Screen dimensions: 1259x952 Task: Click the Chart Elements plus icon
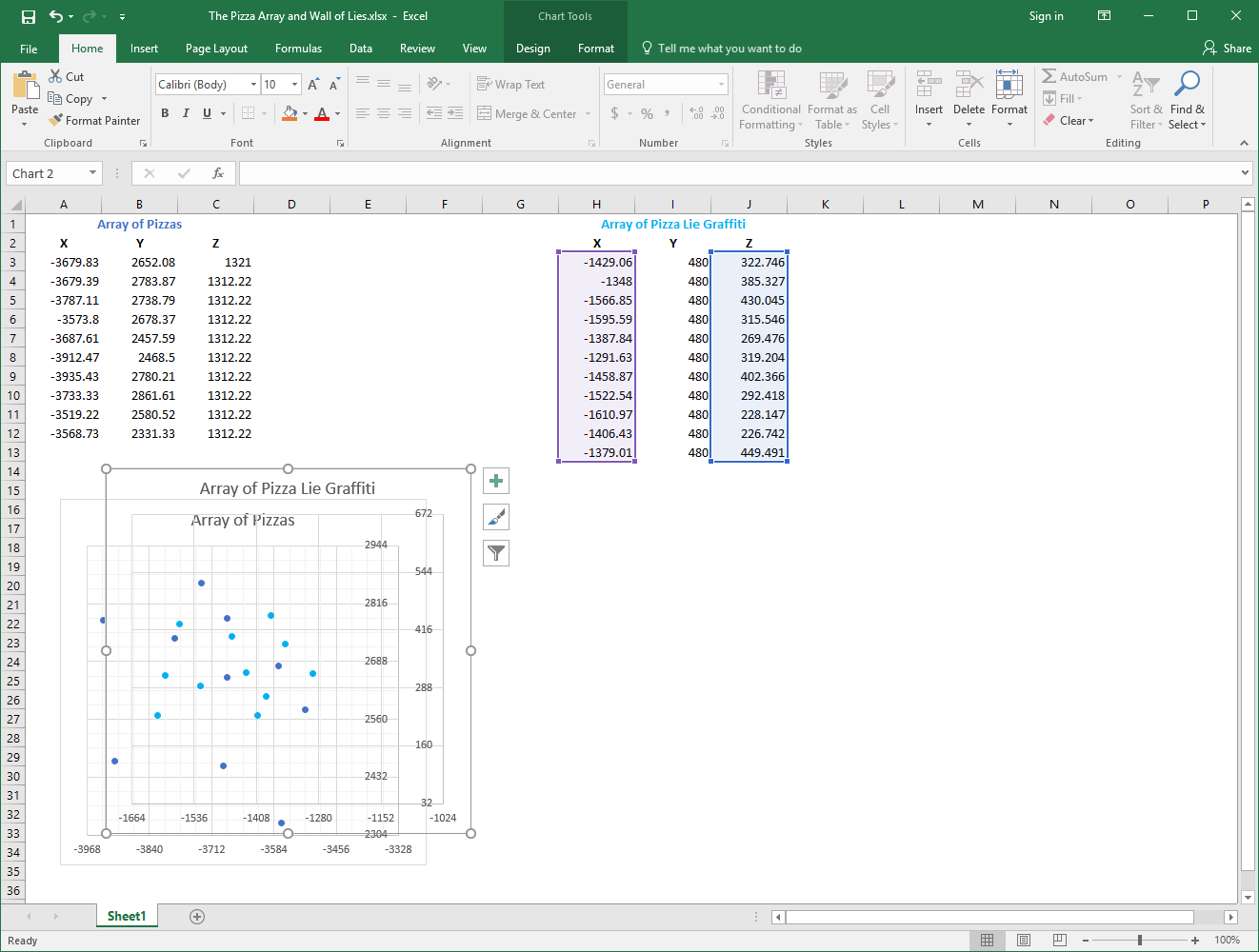(496, 481)
